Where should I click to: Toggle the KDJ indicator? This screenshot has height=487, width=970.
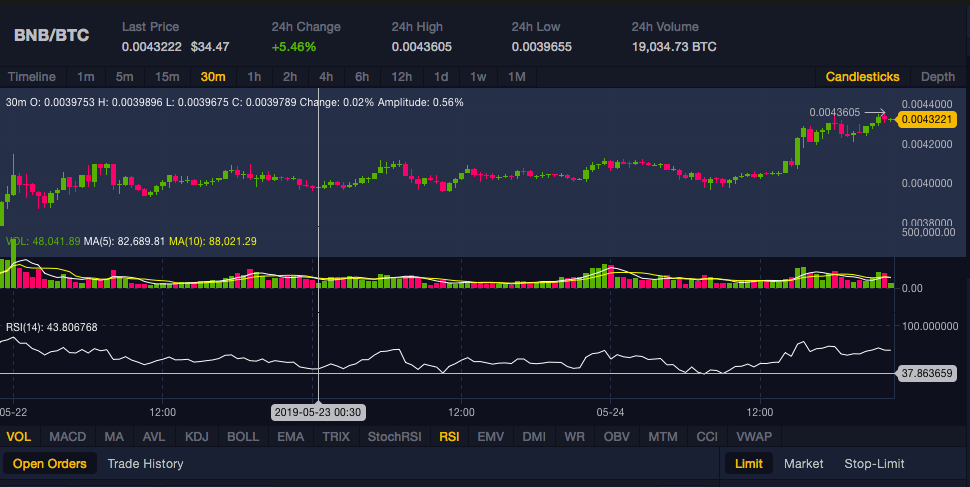pyautogui.click(x=197, y=436)
